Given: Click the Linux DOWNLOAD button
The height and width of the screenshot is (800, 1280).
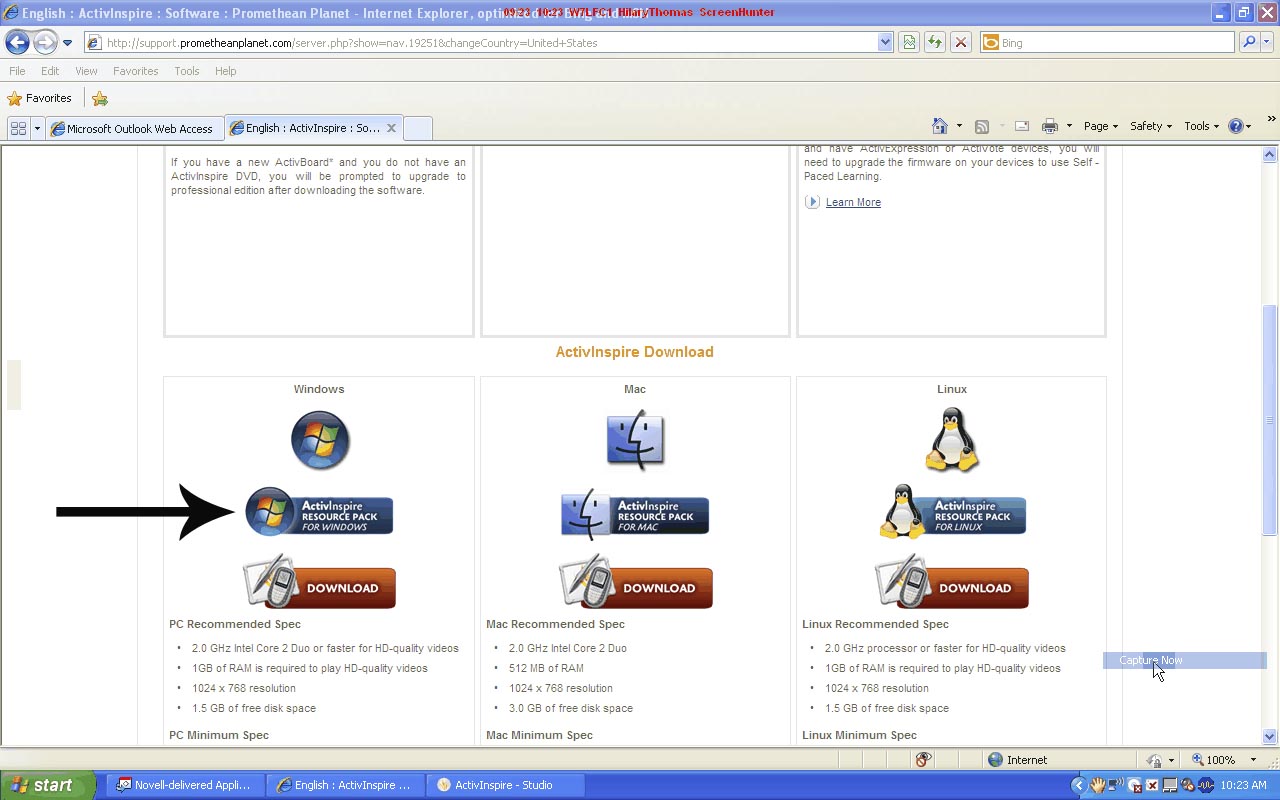Looking at the screenshot, I should (951, 582).
